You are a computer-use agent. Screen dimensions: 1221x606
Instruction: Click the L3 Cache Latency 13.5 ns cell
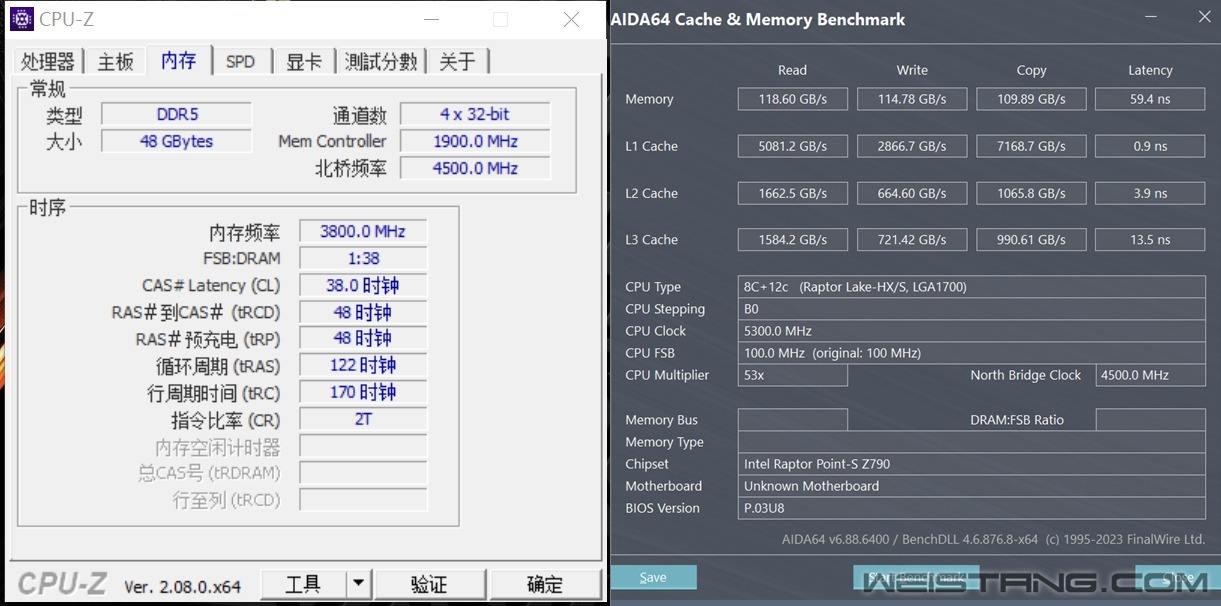(x=1150, y=240)
